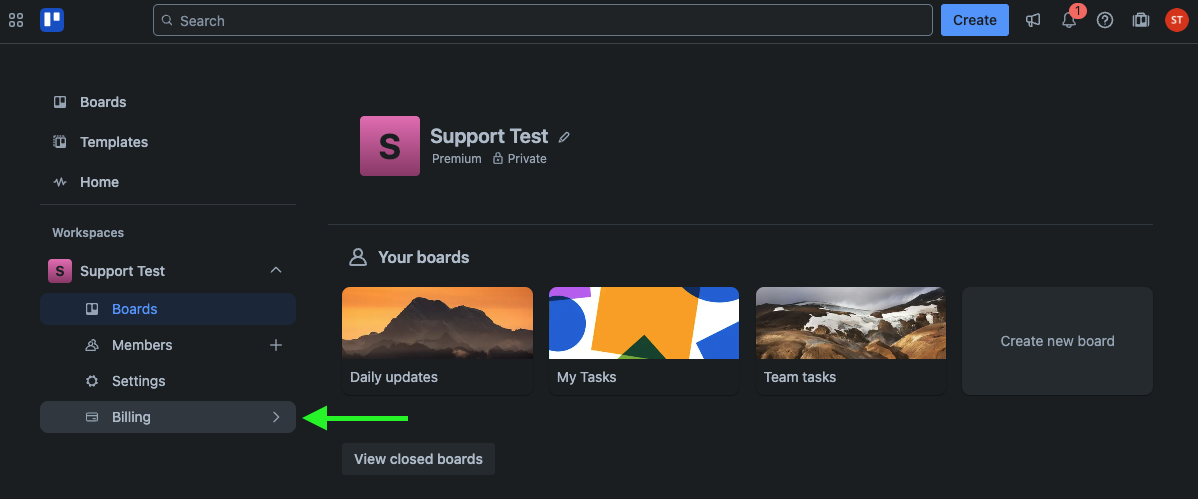Image resolution: width=1198 pixels, height=499 pixels.
Task: Open the Team tasks board
Action: (851, 342)
